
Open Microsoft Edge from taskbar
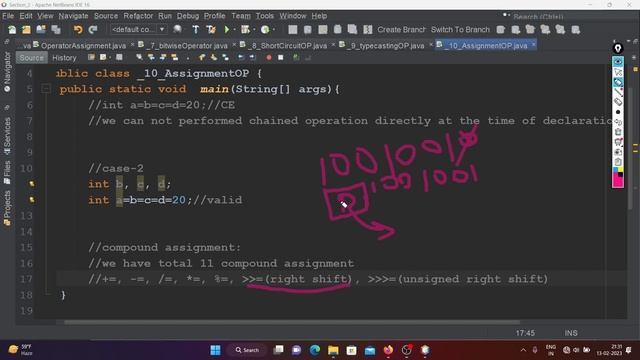pyautogui.click(x=315, y=350)
